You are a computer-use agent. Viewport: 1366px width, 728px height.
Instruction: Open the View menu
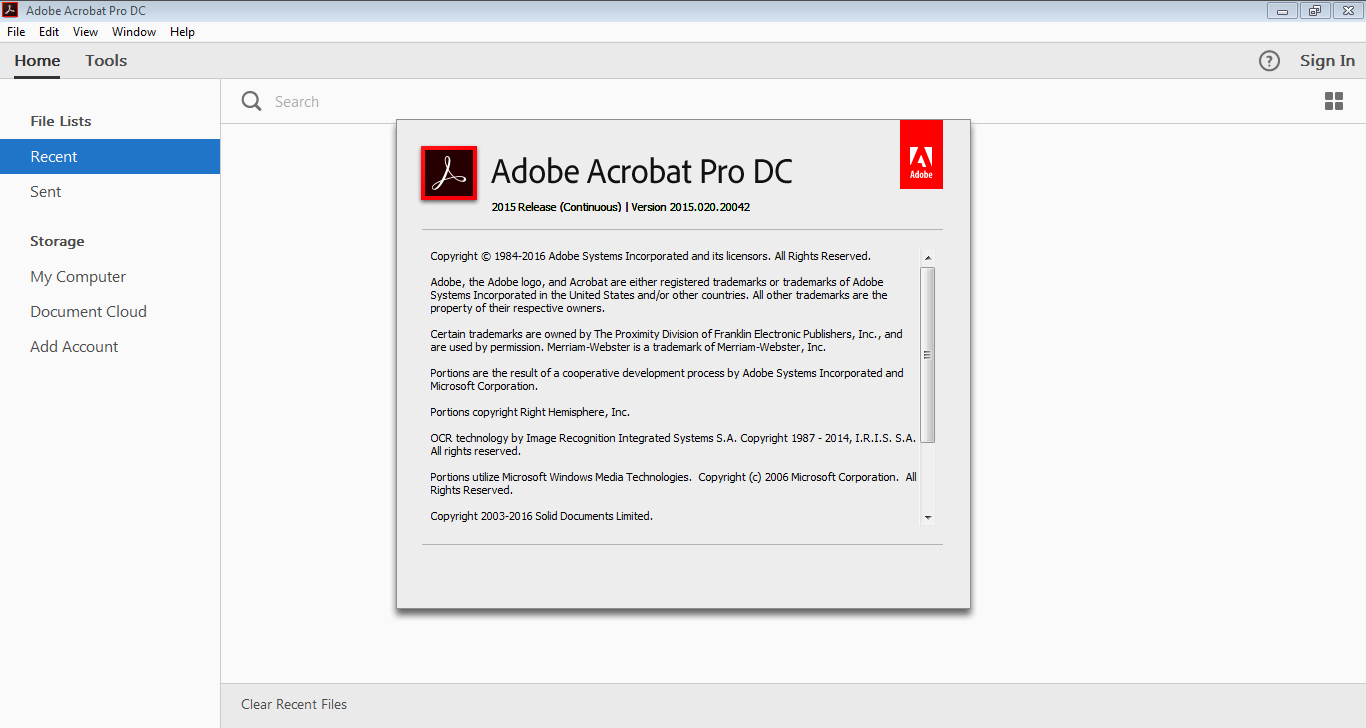coord(85,32)
